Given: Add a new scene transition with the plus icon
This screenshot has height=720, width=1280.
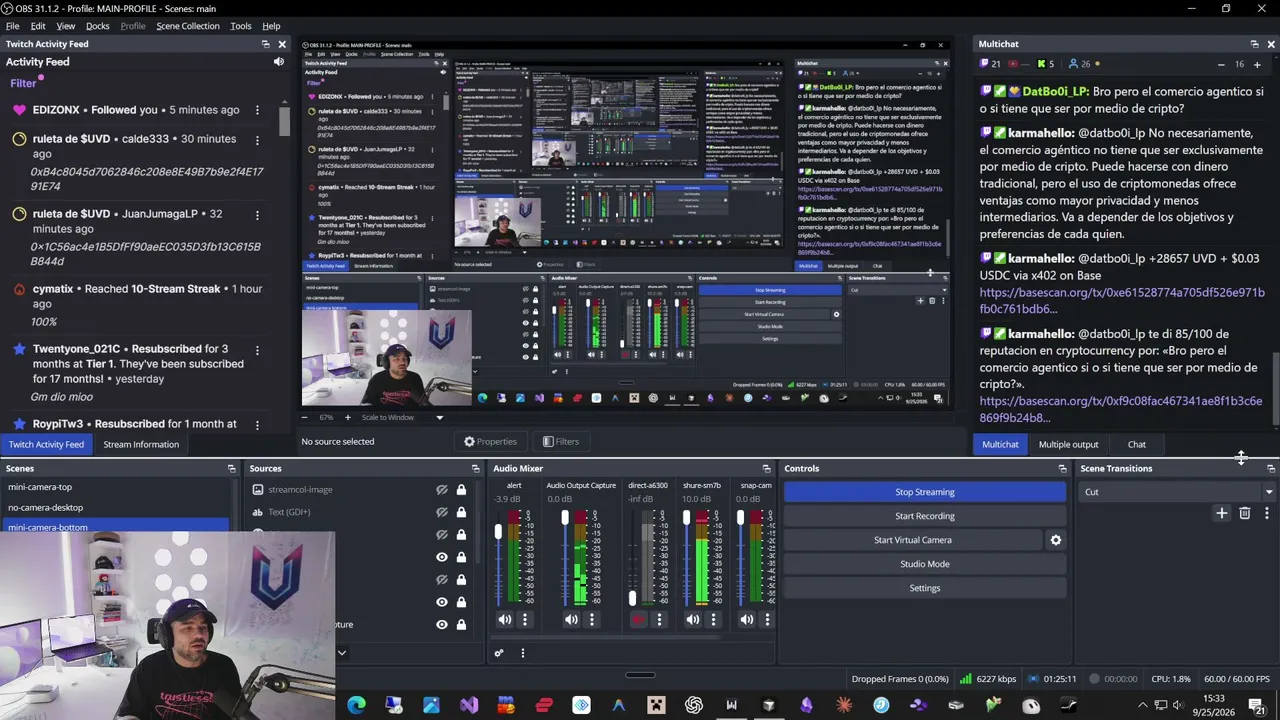Looking at the screenshot, I should pyautogui.click(x=1221, y=513).
